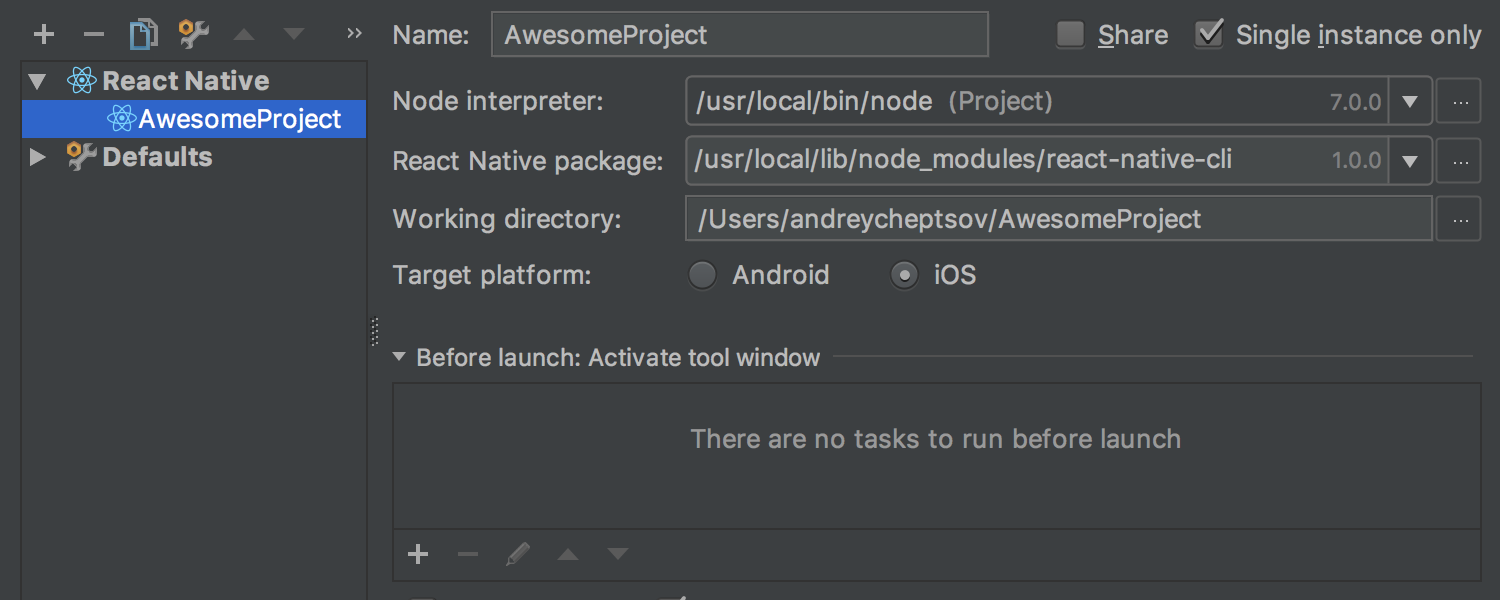The width and height of the screenshot is (1500, 600).
Task: Edit the before launch task
Action: point(518,554)
